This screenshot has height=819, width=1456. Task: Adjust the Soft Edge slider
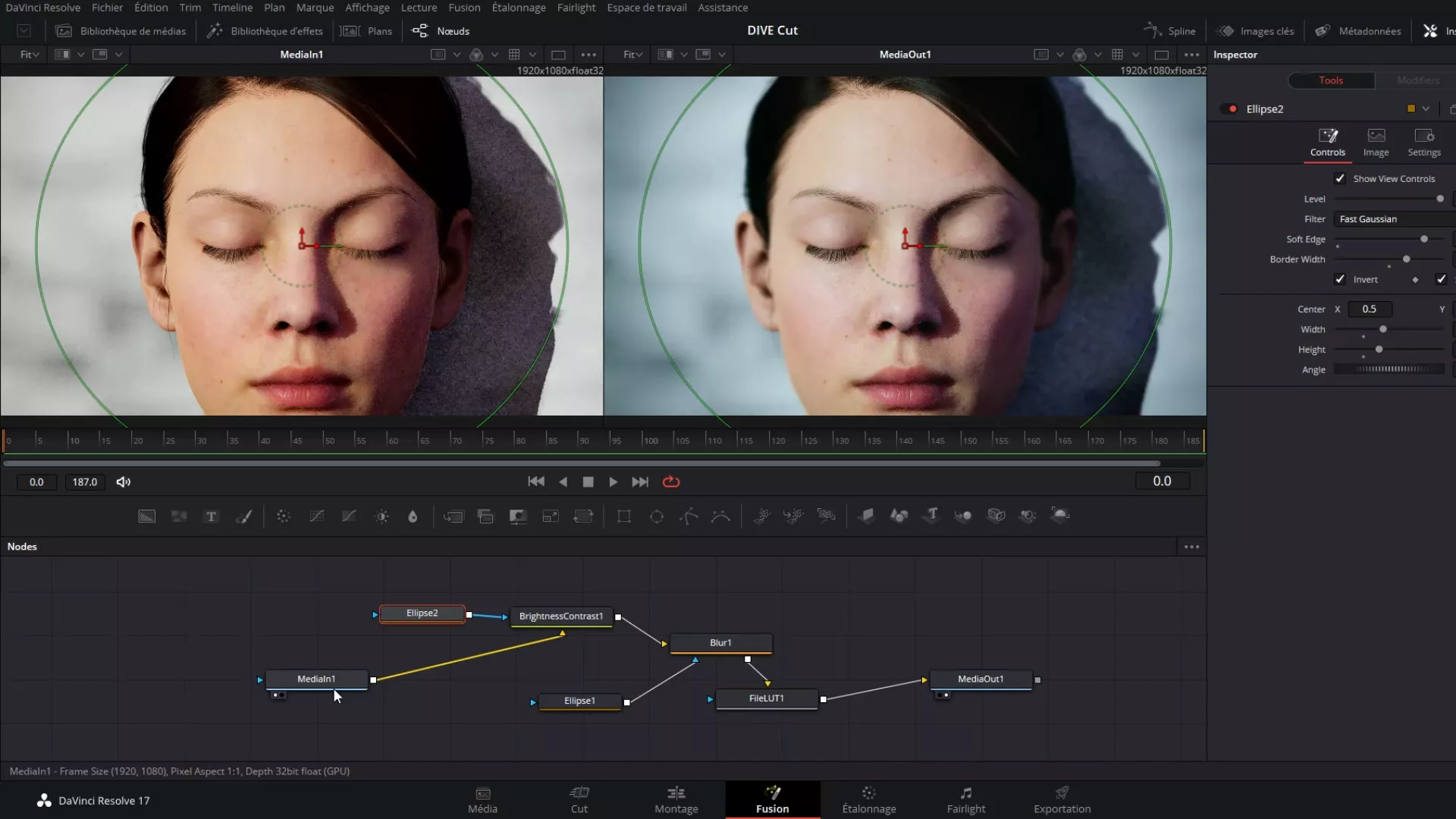click(x=1423, y=240)
